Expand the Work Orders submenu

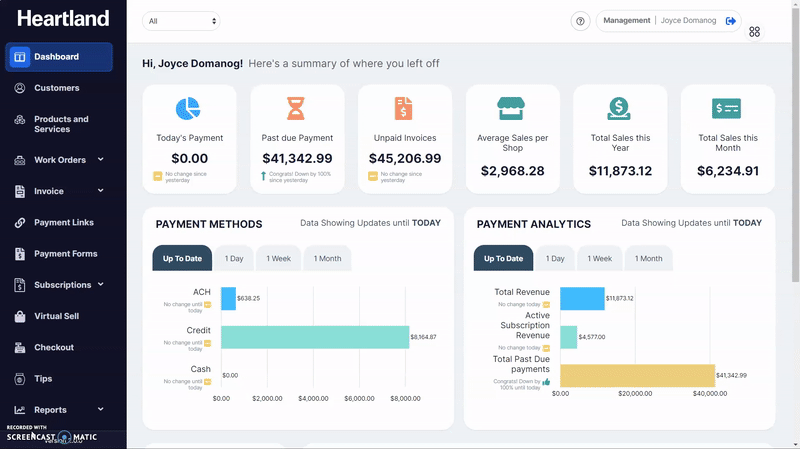coord(101,160)
